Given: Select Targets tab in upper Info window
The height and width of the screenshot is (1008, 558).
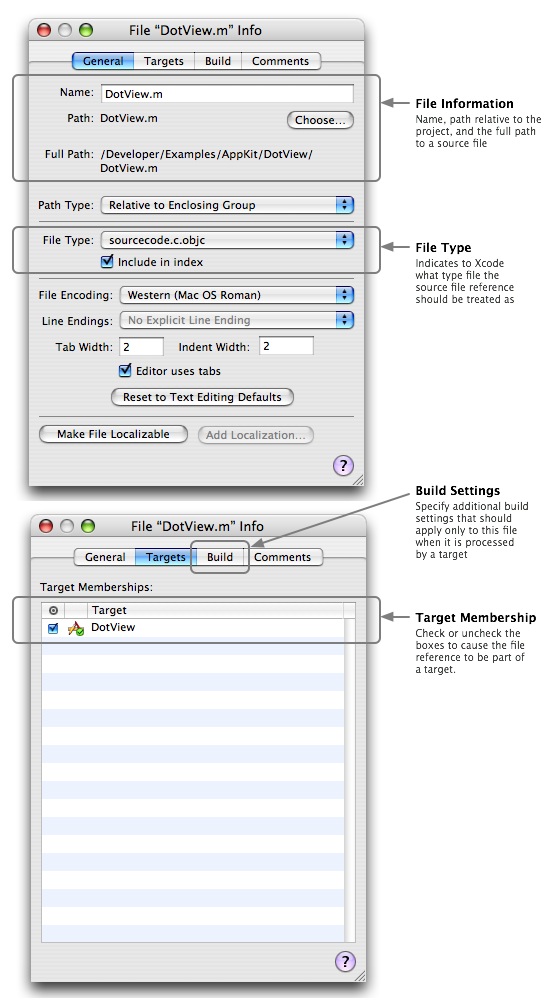Looking at the screenshot, I should click(x=163, y=61).
